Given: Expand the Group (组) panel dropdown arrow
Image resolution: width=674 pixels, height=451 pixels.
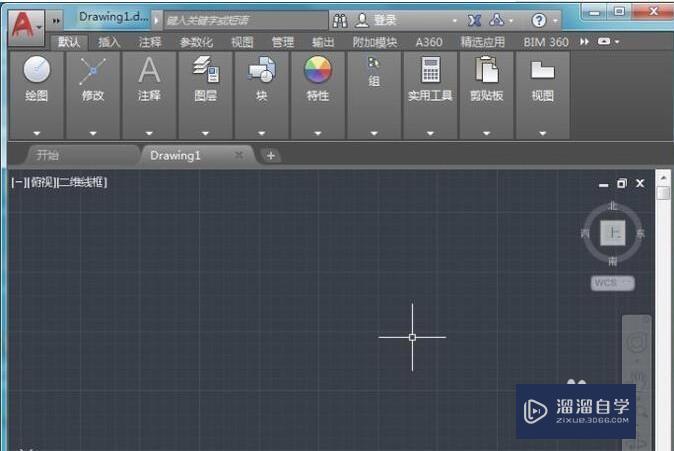Looking at the screenshot, I should (374, 133).
